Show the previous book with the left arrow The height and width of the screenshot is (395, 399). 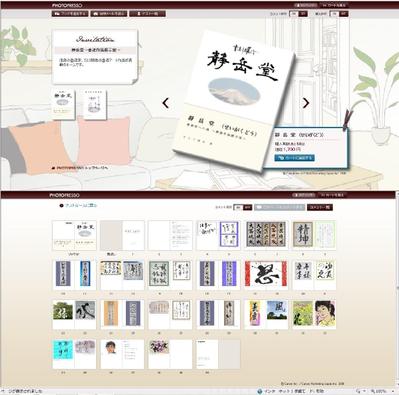pyautogui.click(x=166, y=103)
